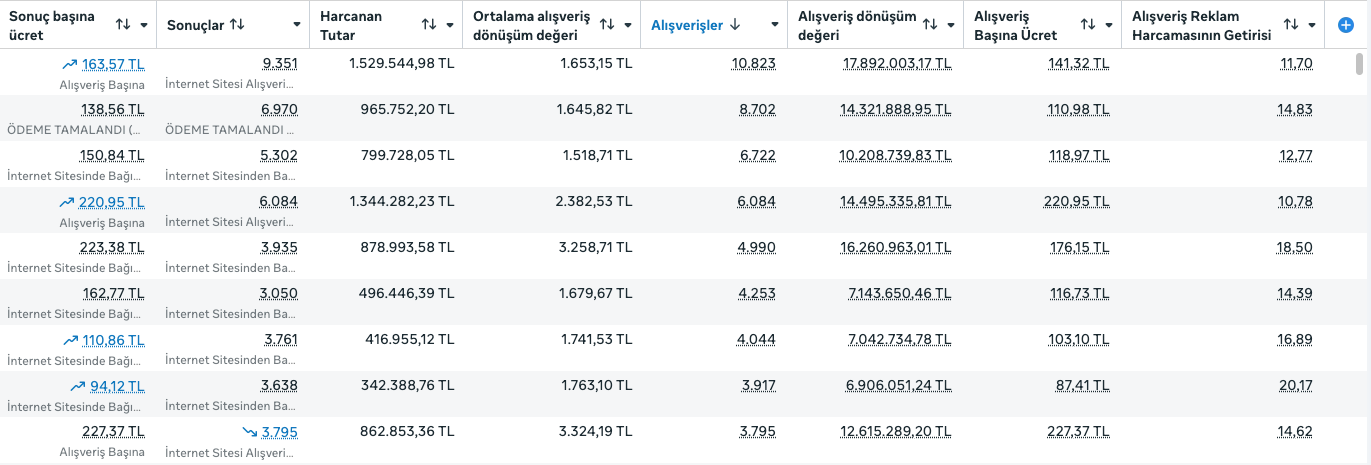Open the 10.823 purchases value link
The width and height of the screenshot is (1371, 465).
(x=754, y=64)
